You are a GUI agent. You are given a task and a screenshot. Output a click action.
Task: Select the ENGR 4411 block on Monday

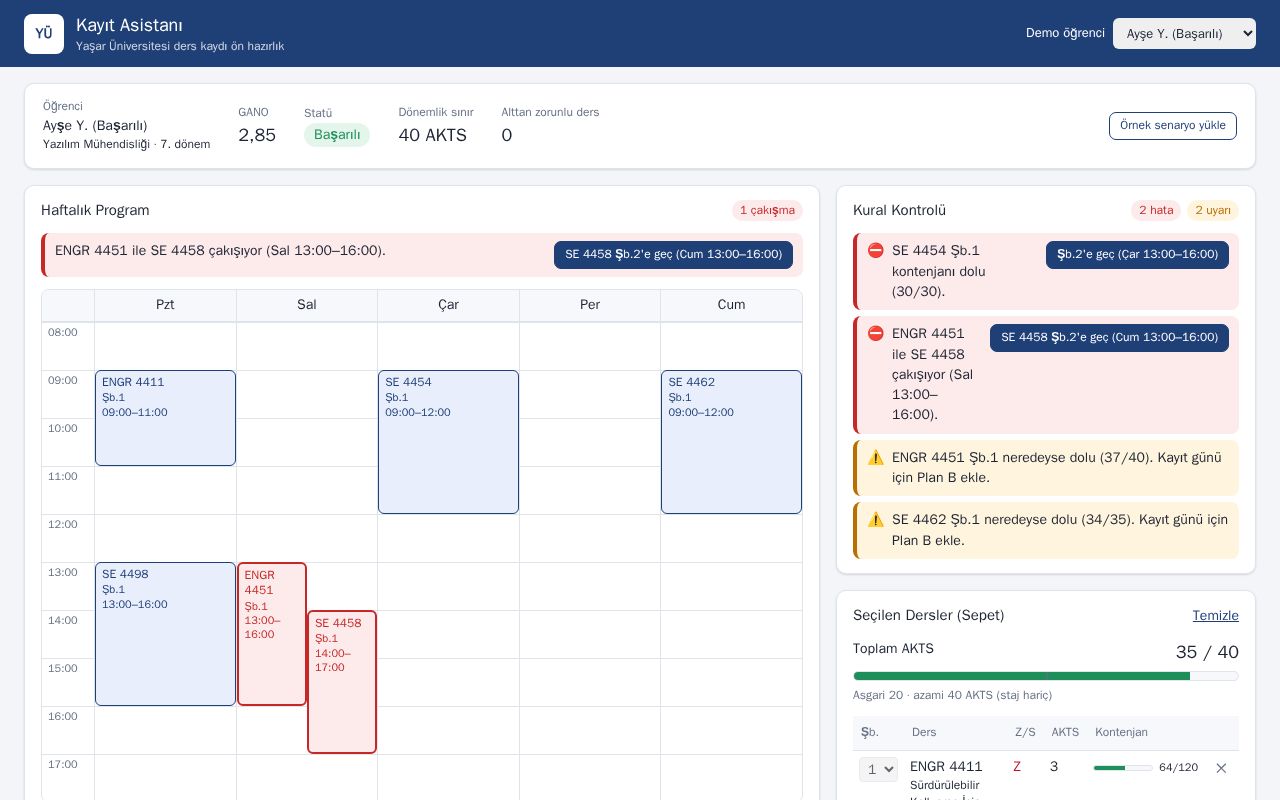[x=165, y=418]
